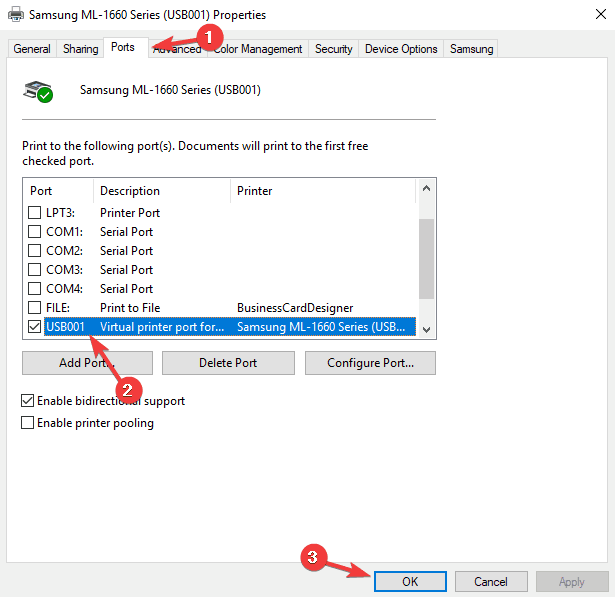This screenshot has height=597, width=615.
Task: Check the COM3: port checkbox
Action: pyautogui.click(x=35, y=269)
